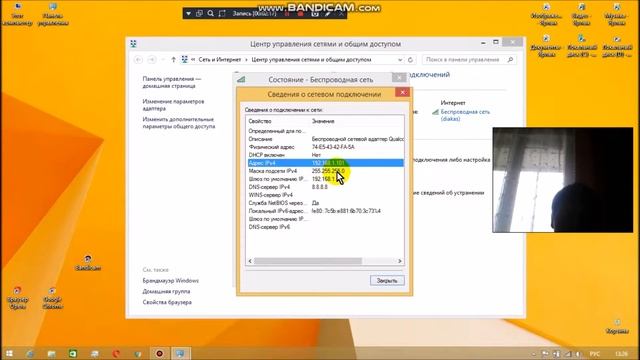
Task: Select 'Маска подсети IPv4' row
Action: pyautogui.click(x=325, y=171)
